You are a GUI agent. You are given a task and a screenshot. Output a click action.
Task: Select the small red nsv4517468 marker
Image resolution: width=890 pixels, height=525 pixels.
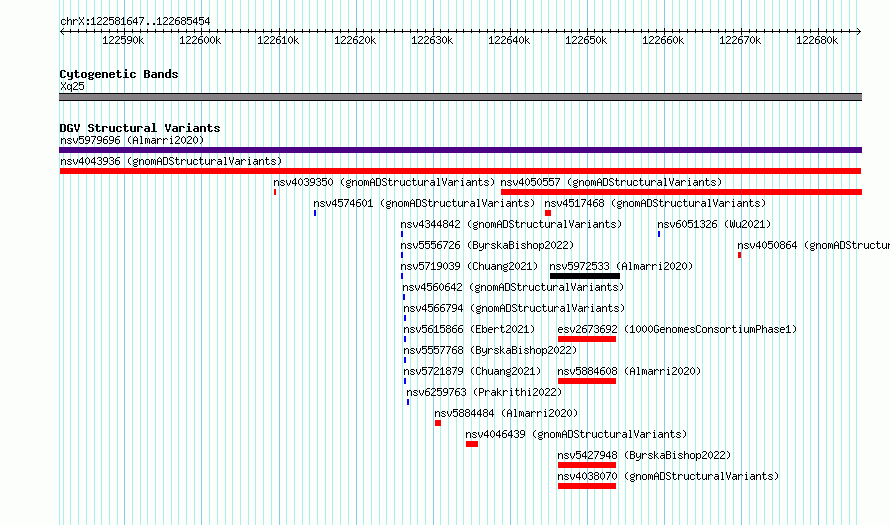pos(548,213)
